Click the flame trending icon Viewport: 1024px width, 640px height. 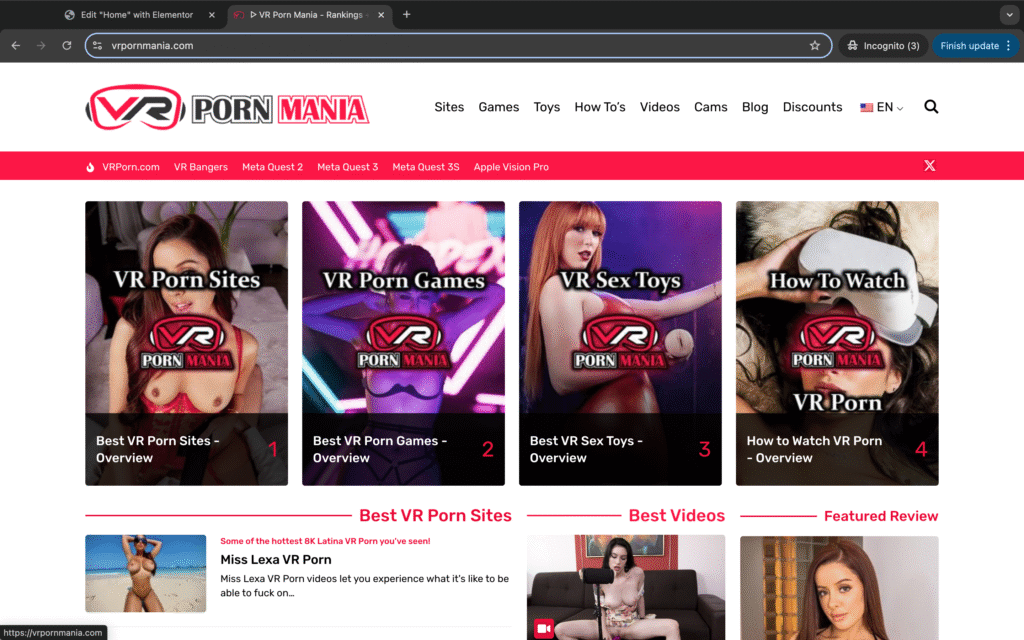coord(90,167)
